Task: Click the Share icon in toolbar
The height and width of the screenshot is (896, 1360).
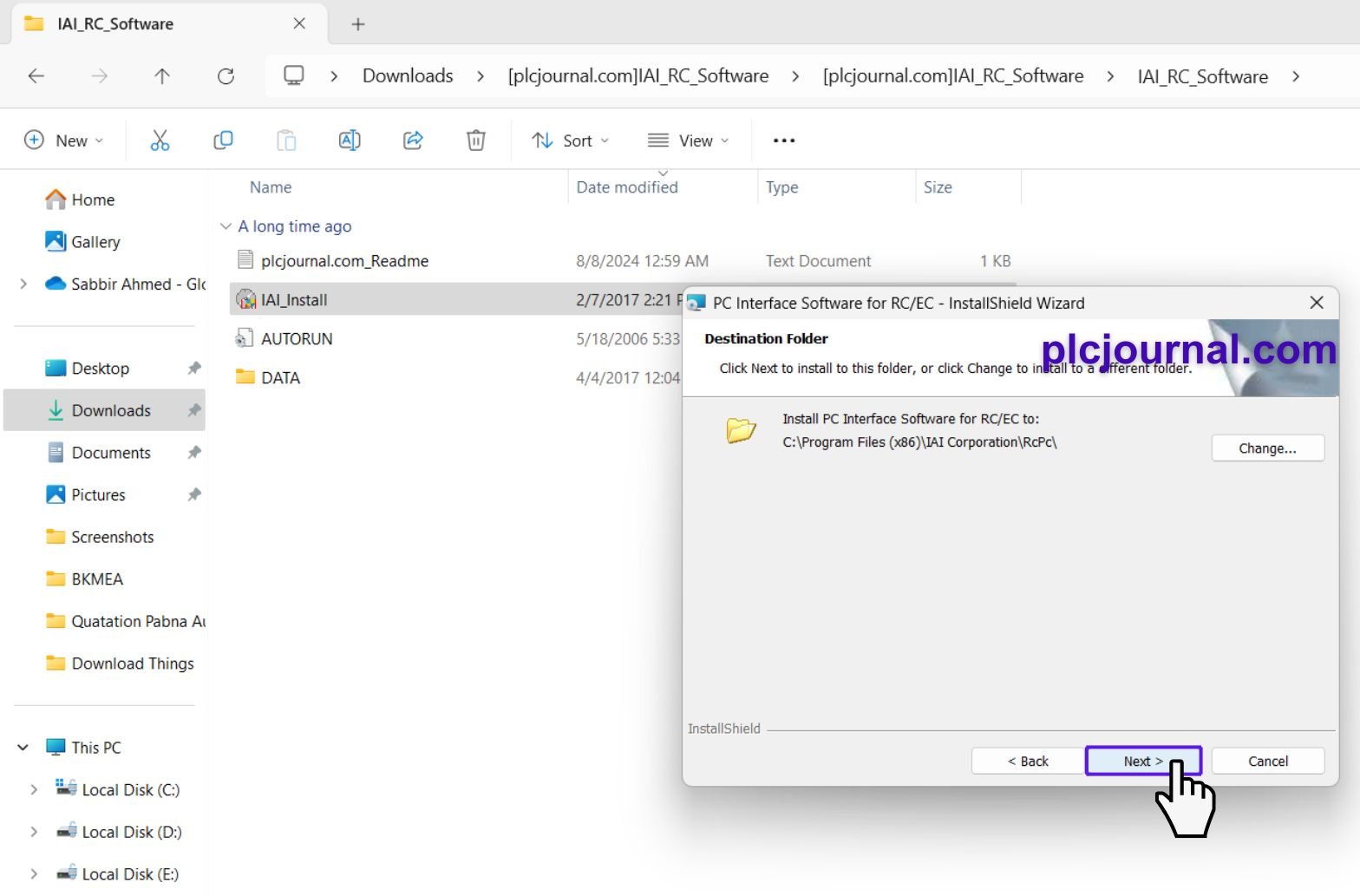Action: (x=413, y=141)
